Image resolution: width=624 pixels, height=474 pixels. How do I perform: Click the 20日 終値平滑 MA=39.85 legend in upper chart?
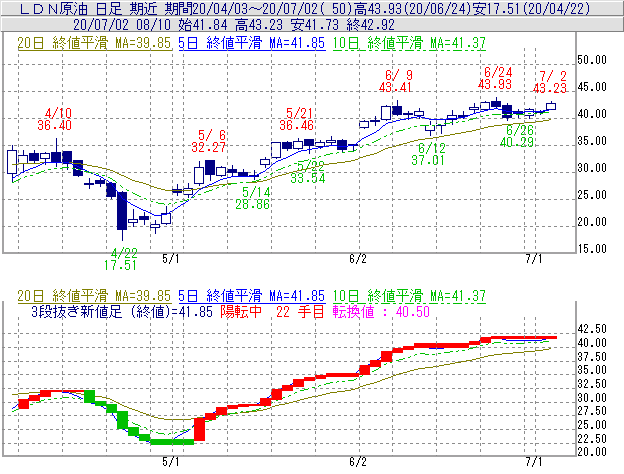click(x=94, y=43)
